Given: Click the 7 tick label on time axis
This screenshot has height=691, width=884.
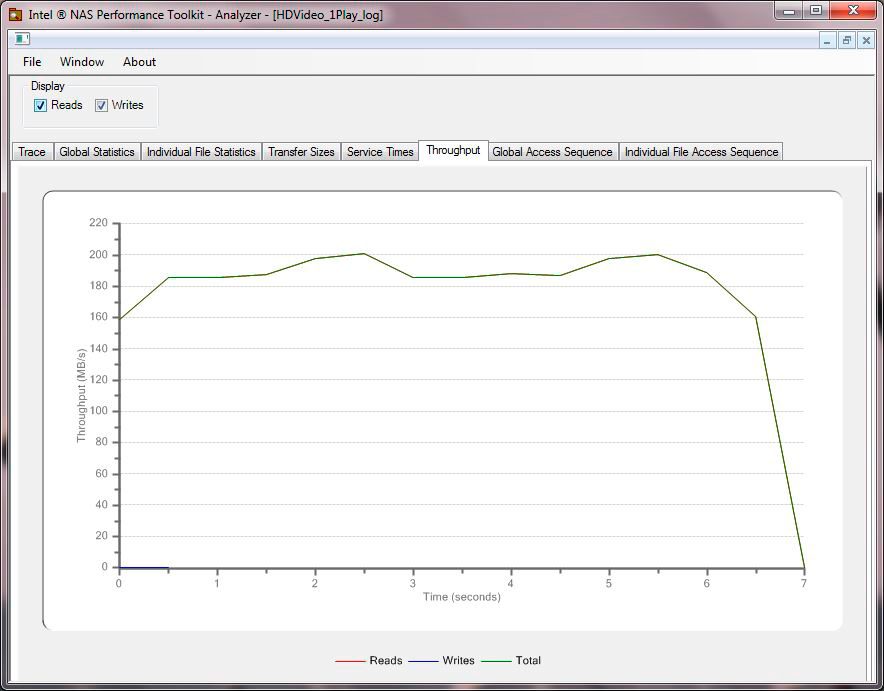Looking at the screenshot, I should (x=803, y=583).
